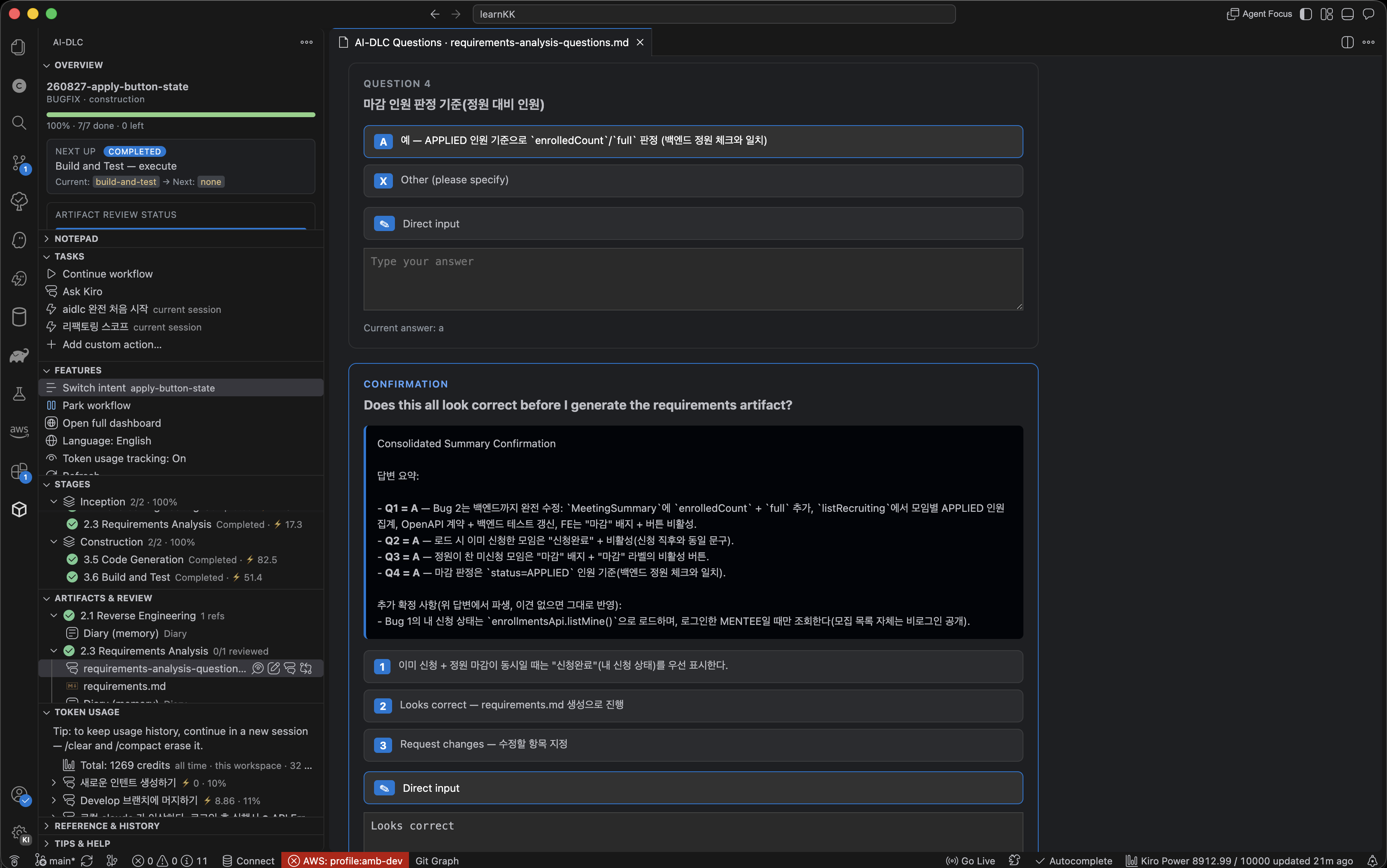This screenshot has height=868, width=1387.
Task: Open the AWS toolkit icon in activity bar
Action: tap(18, 432)
